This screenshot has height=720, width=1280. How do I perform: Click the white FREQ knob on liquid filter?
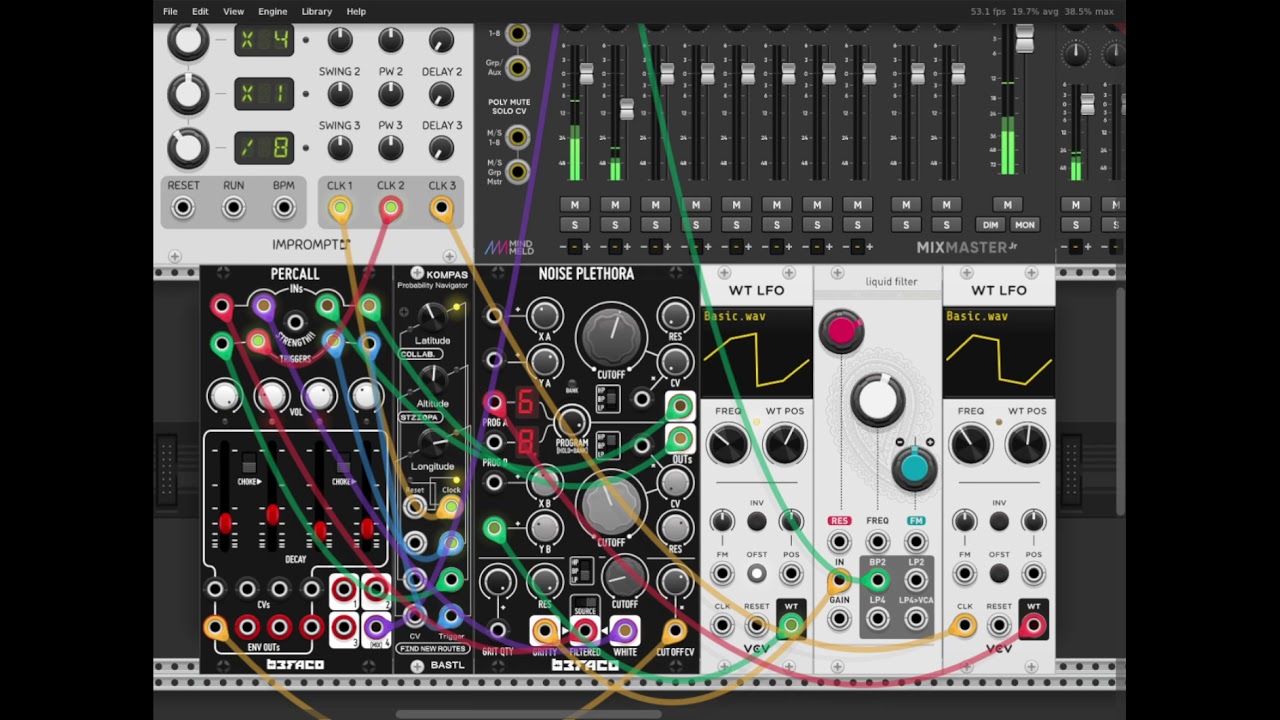[877, 399]
